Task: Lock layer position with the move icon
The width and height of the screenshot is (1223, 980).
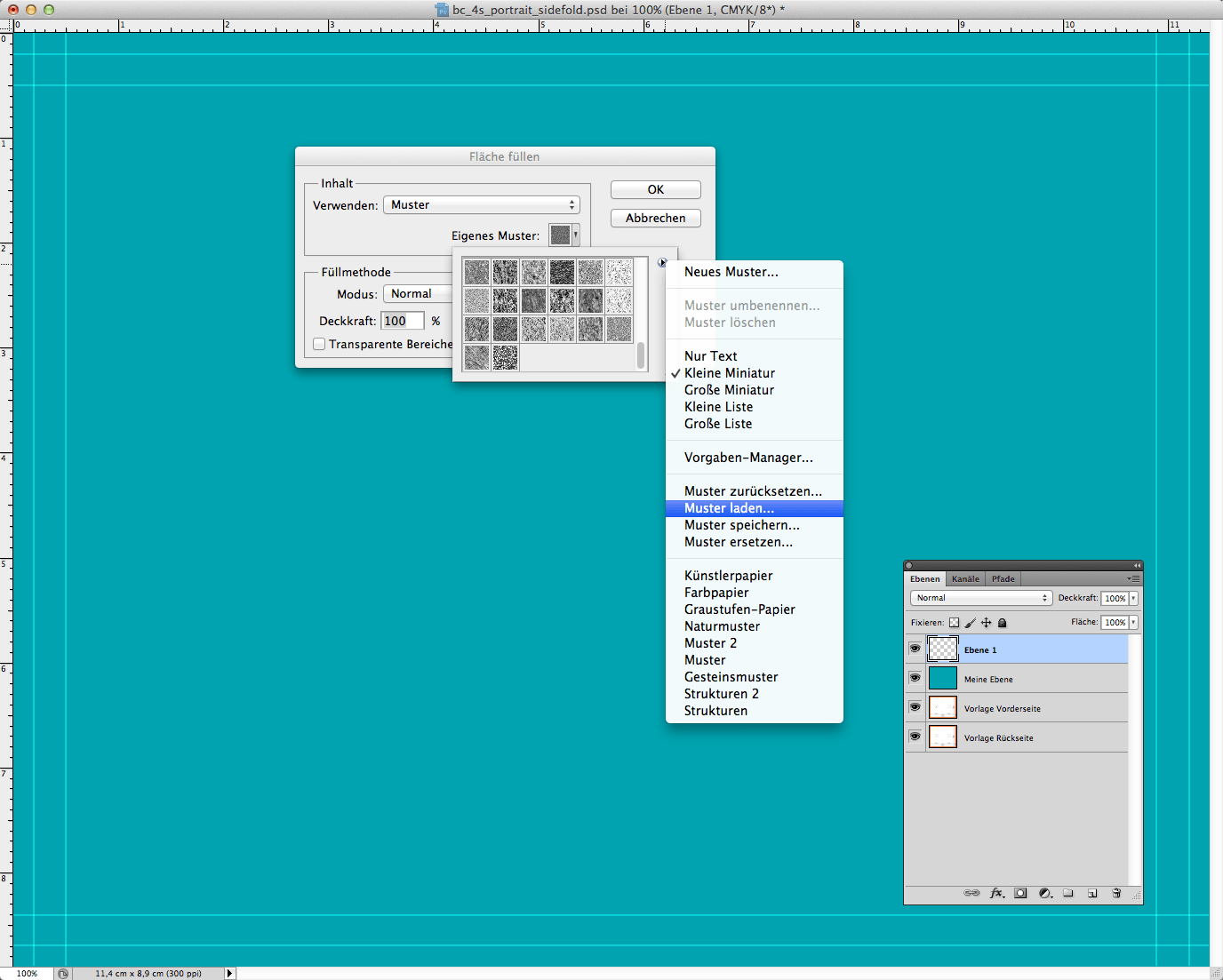Action: pyautogui.click(x=986, y=623)
